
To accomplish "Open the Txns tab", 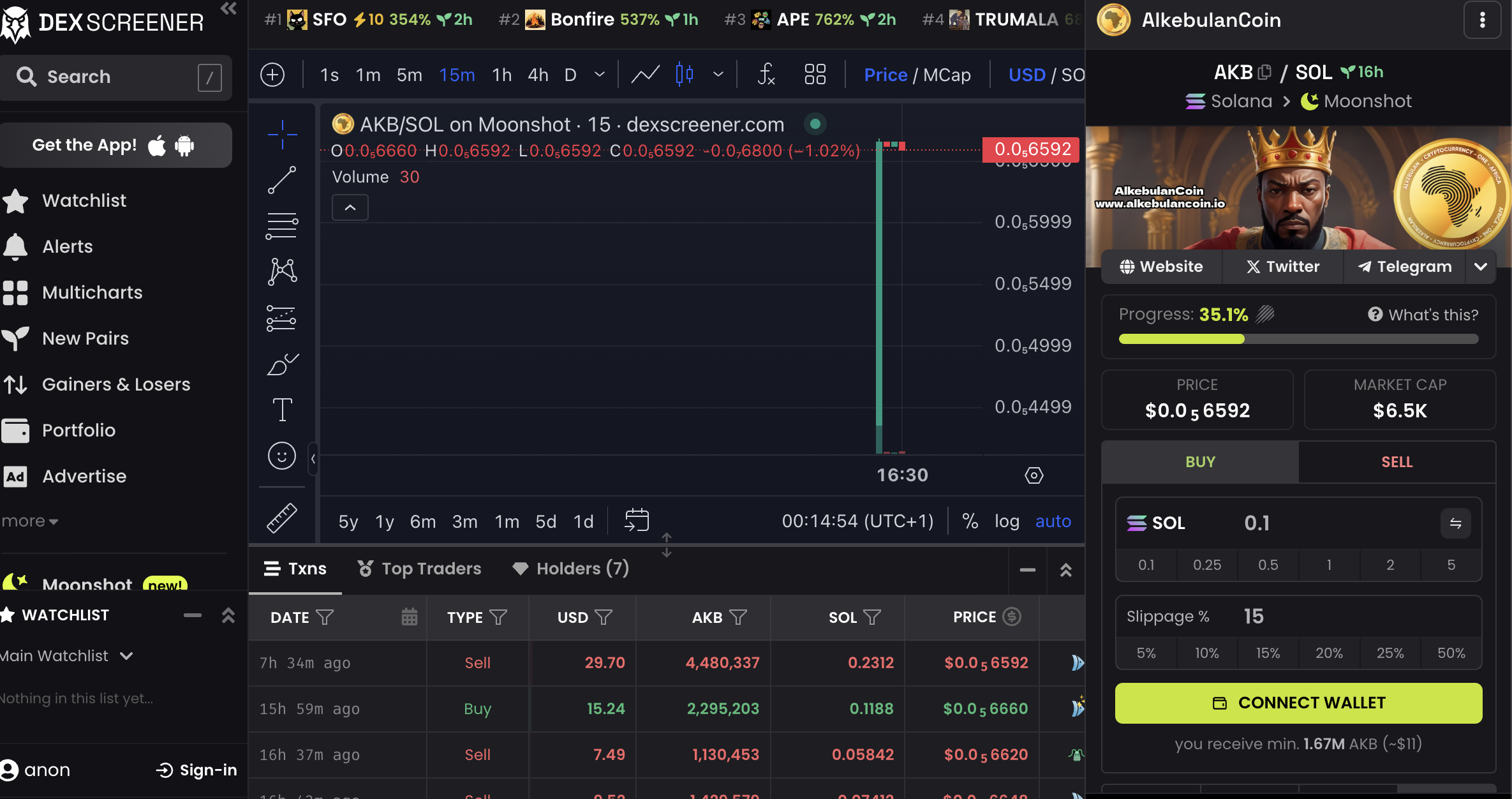I will tap(295, 569).
